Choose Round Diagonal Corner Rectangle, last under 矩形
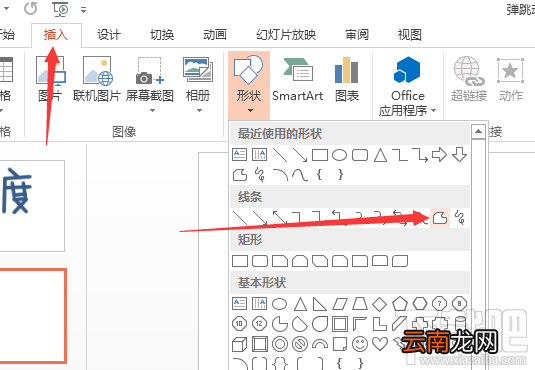 pos(400,261)
